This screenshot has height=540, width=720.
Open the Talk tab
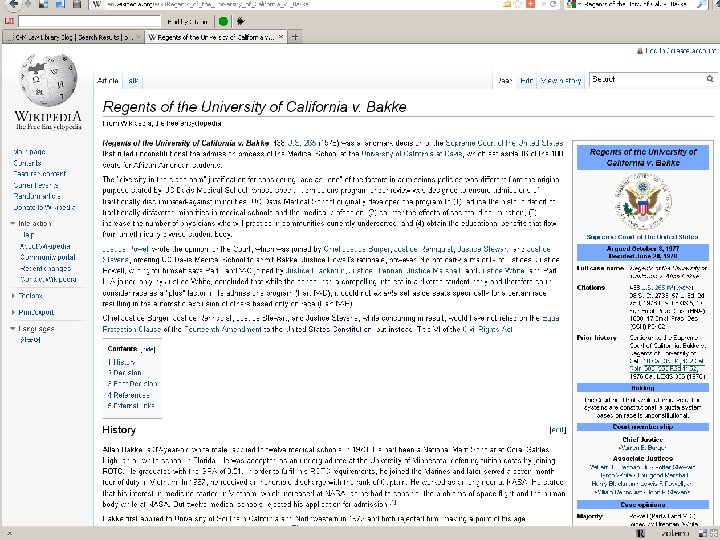click(133, 80)
